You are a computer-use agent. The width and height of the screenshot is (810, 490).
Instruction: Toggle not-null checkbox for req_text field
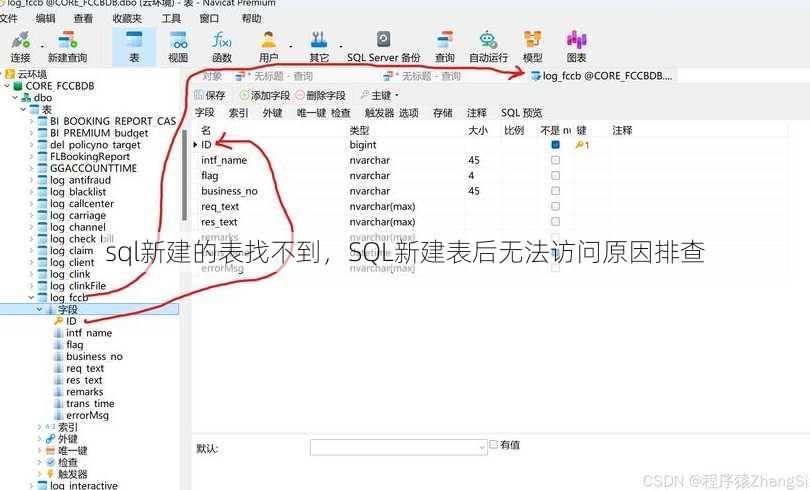coord(555,207)
